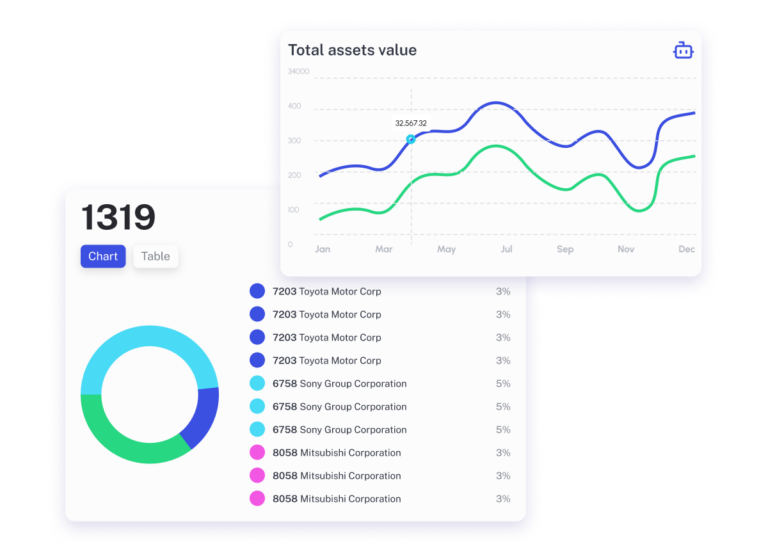
Task: Click the pink dot of the last Mitsubishi row
Action: tap(257, 499)
